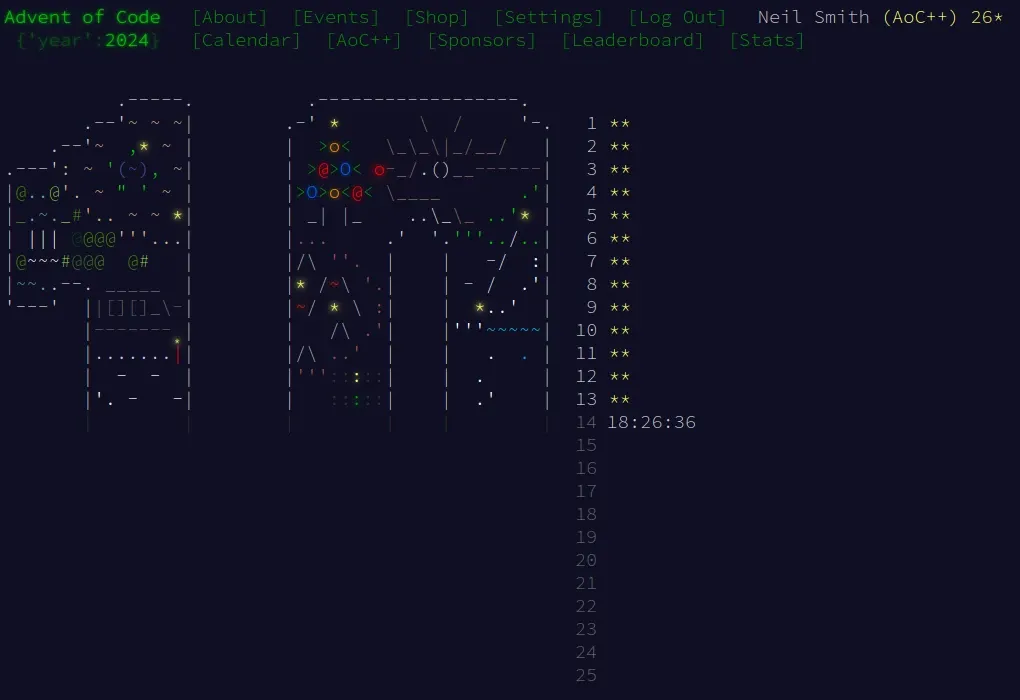Image resolution: width=1020 pixels, height=700 pixels.
Task: Open the Shop link
Action: tap(436, 17)
